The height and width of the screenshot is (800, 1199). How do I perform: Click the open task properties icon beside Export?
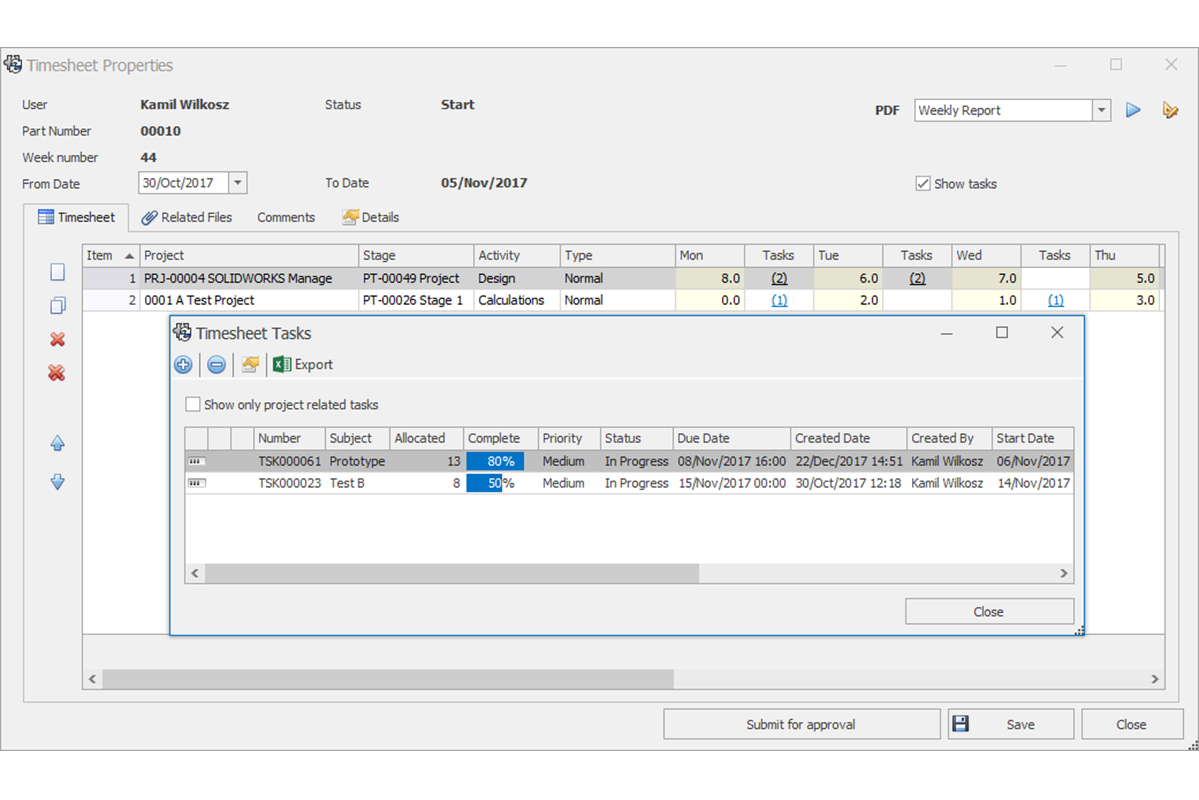(250, 365)
